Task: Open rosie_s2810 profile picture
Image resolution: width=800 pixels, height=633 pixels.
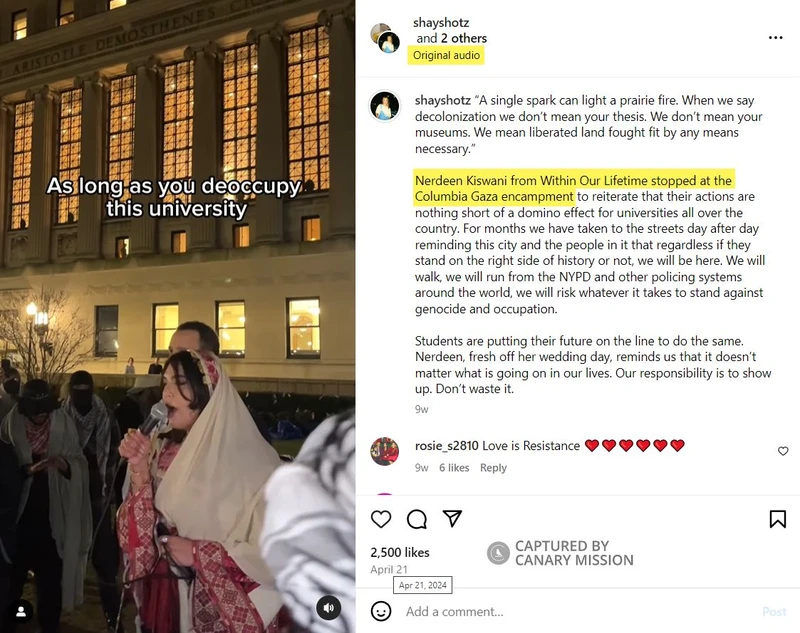Action: pos(385,451)
